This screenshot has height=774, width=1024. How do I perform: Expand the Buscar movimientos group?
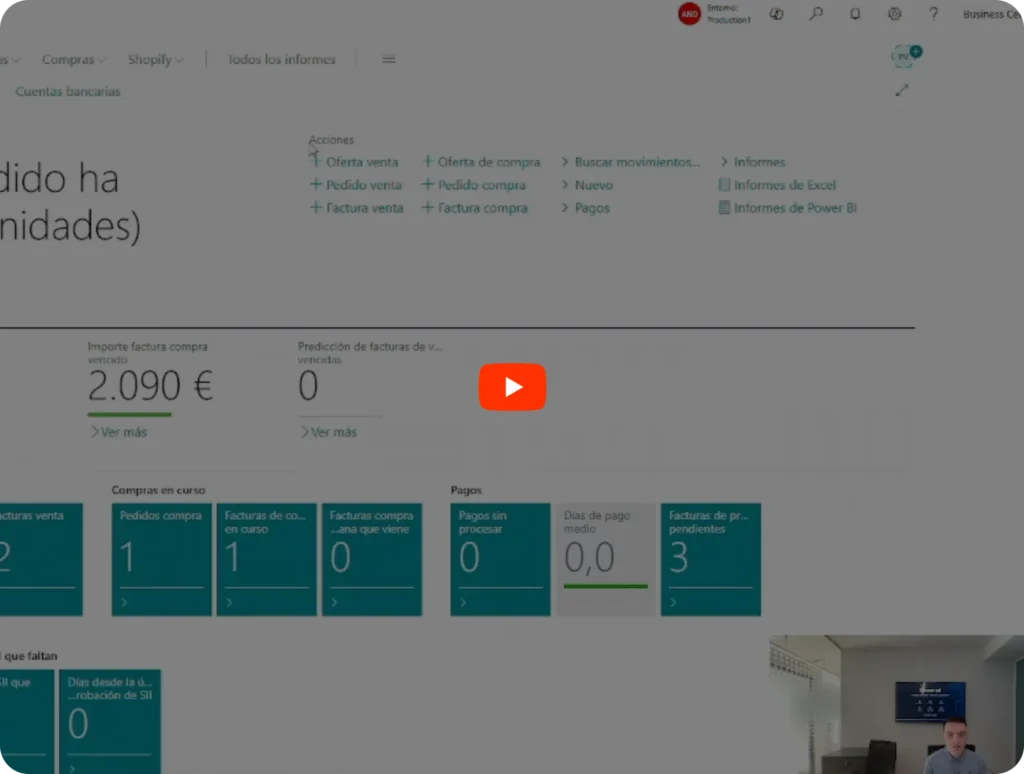pos(636,162)
